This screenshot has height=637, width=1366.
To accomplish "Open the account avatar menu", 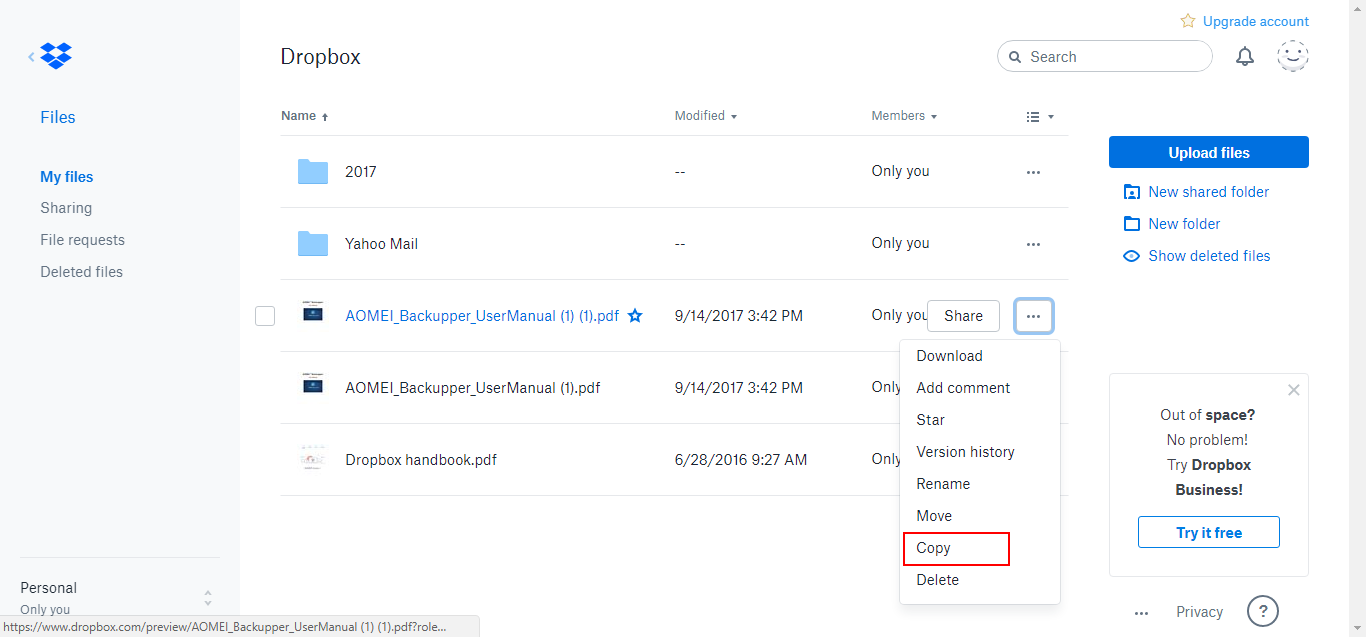I will click(1293, 57).
